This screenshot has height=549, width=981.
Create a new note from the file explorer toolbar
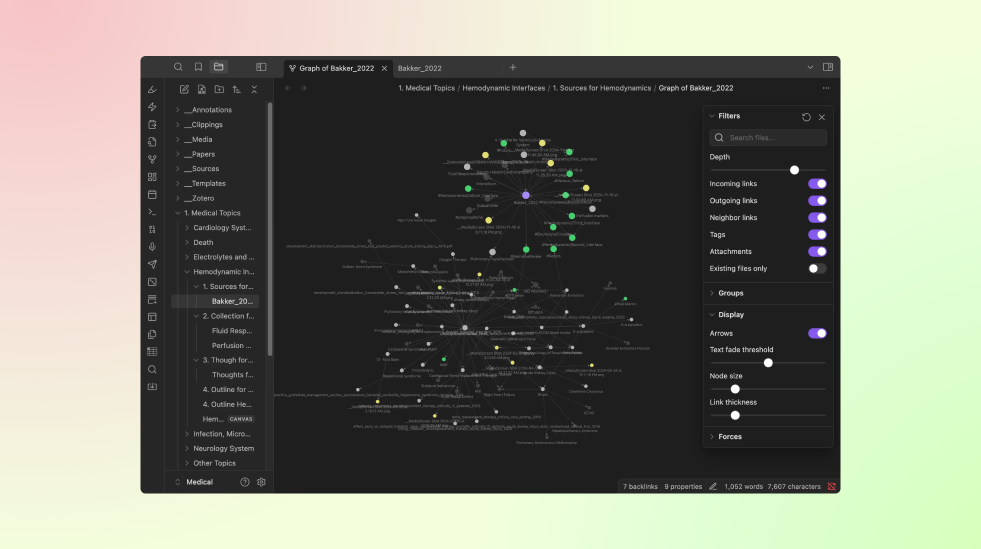pyautogui.click(x=184, y=90)
